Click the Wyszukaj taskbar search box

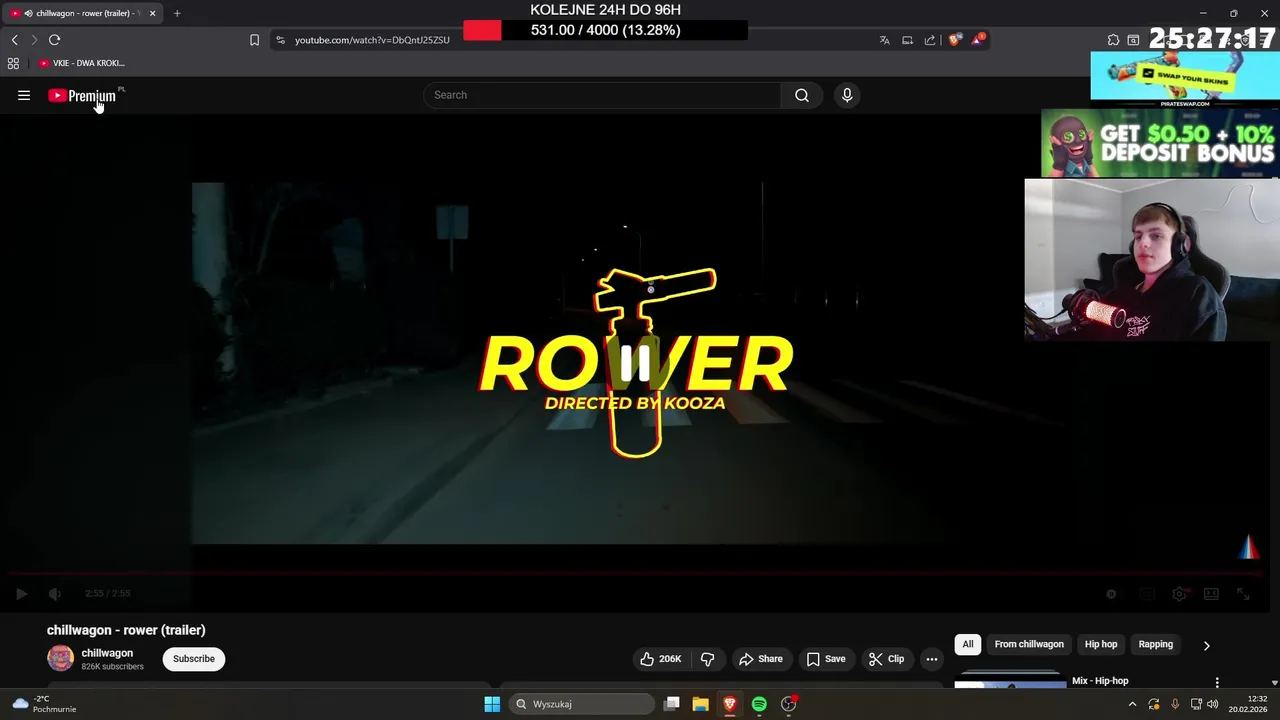[x=580, y=704]
